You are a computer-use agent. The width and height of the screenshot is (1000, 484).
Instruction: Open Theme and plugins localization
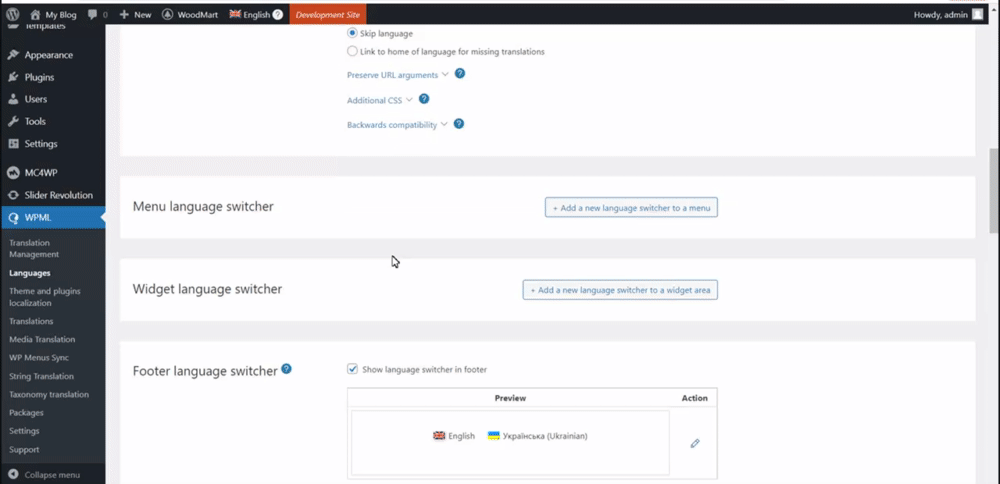coord(45,297)
